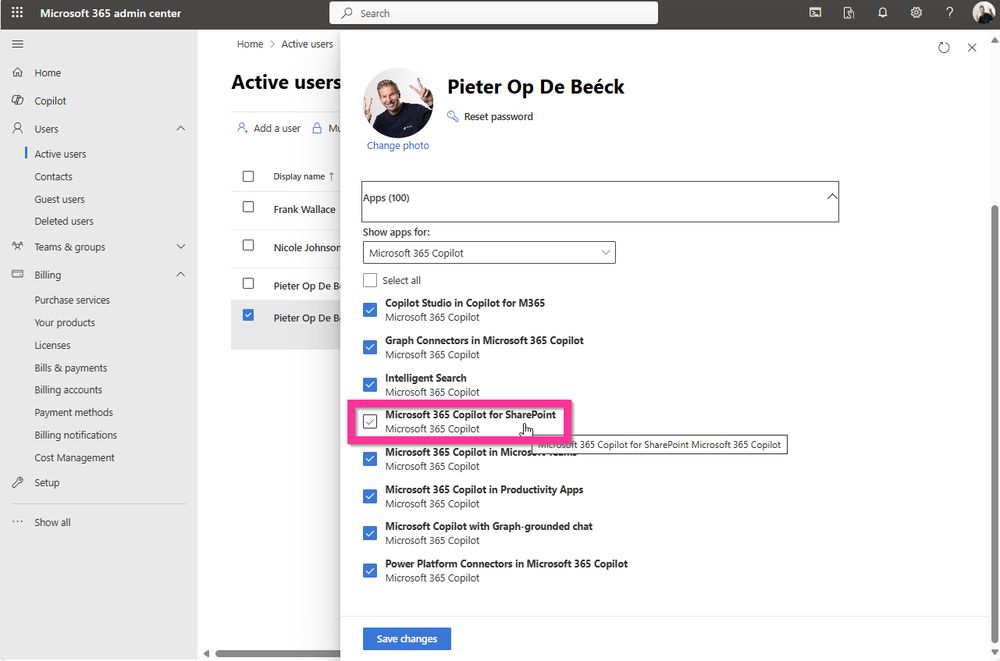Image resolution: width=1000 pixels, height=661 pixels.
Task: Uncheck Copilot Studio in Copilot for M365
Action: click(370, 310)
